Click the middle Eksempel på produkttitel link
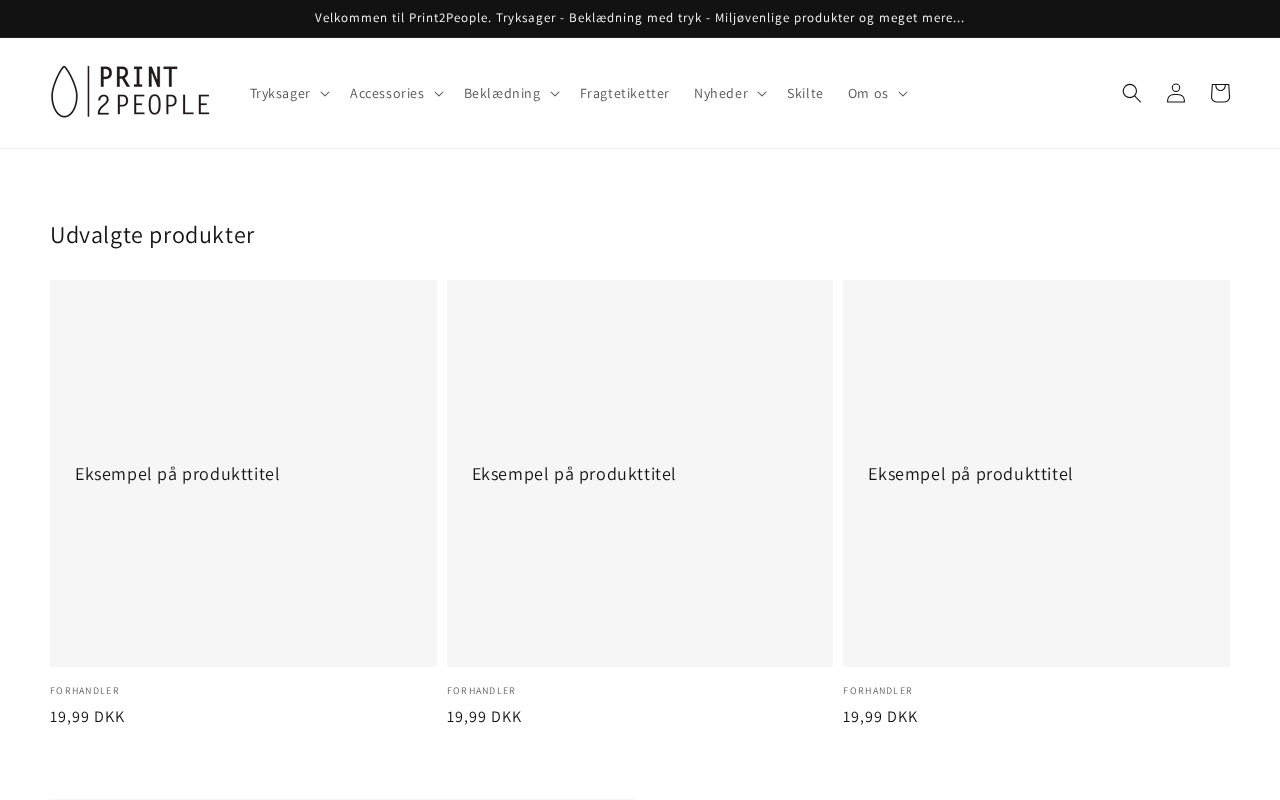Screen dimensions: 1280x800 574,474
